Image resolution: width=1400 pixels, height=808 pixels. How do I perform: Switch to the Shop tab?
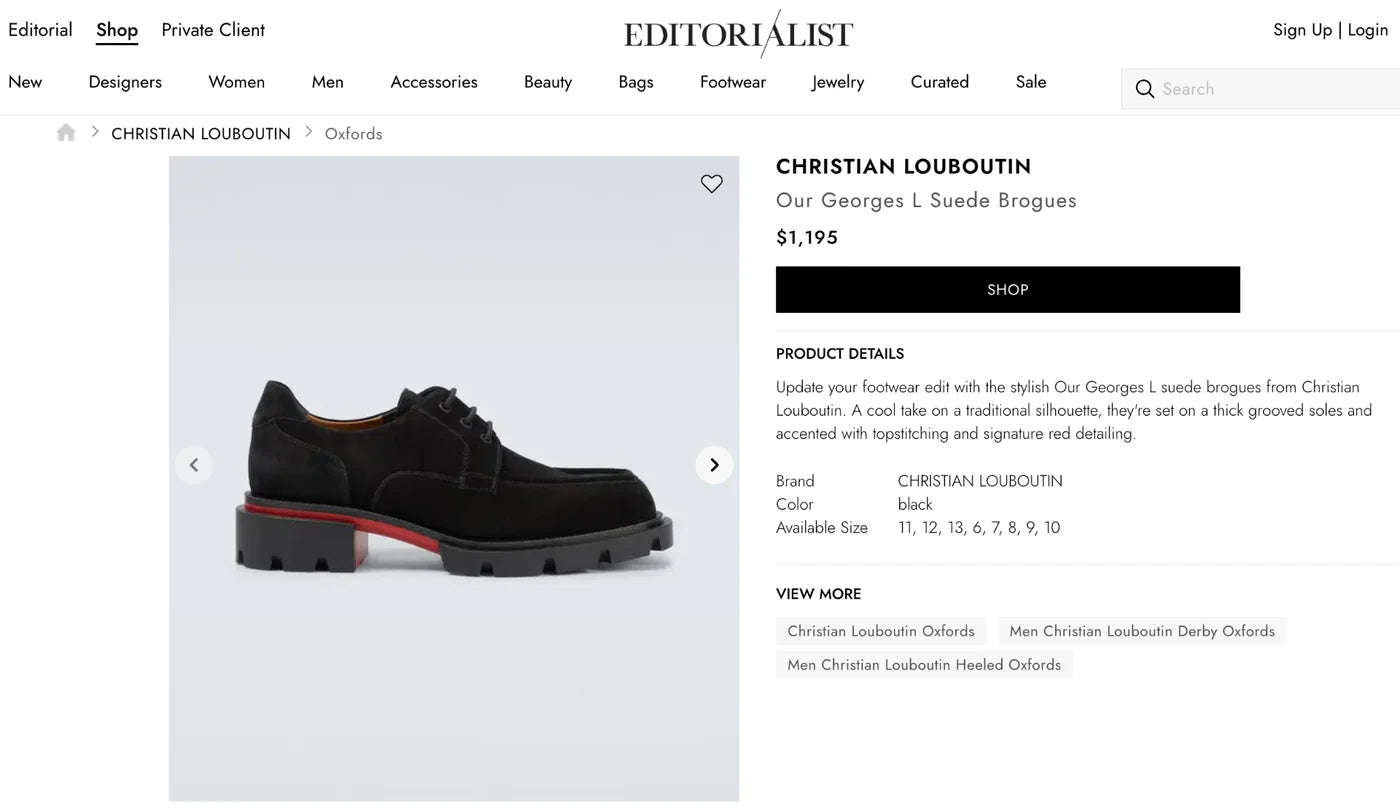[x=116, y=30]
